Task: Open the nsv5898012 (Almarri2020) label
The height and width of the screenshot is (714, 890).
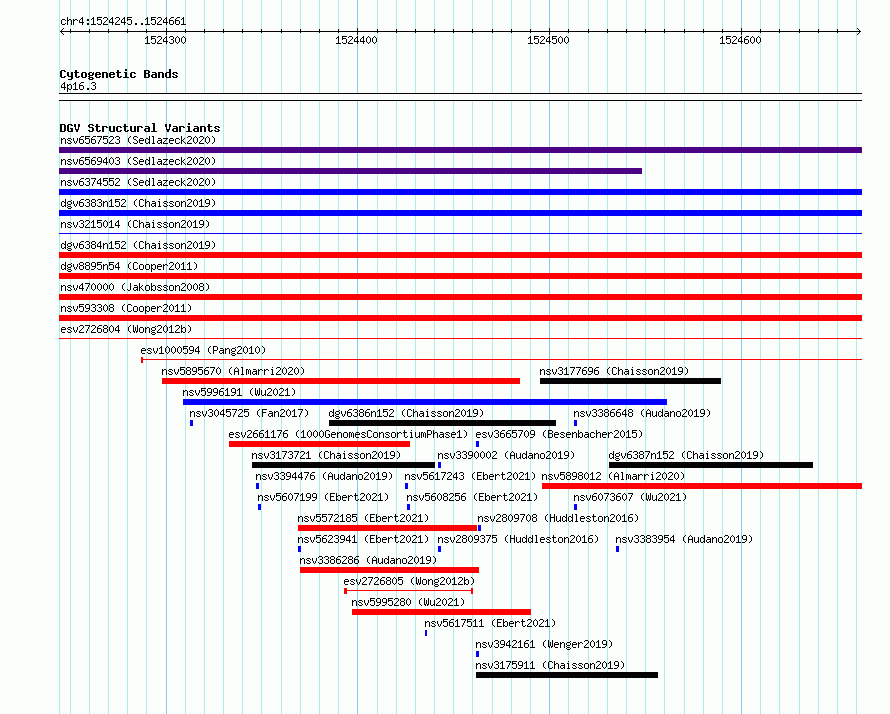Action: tap(614, 476)
